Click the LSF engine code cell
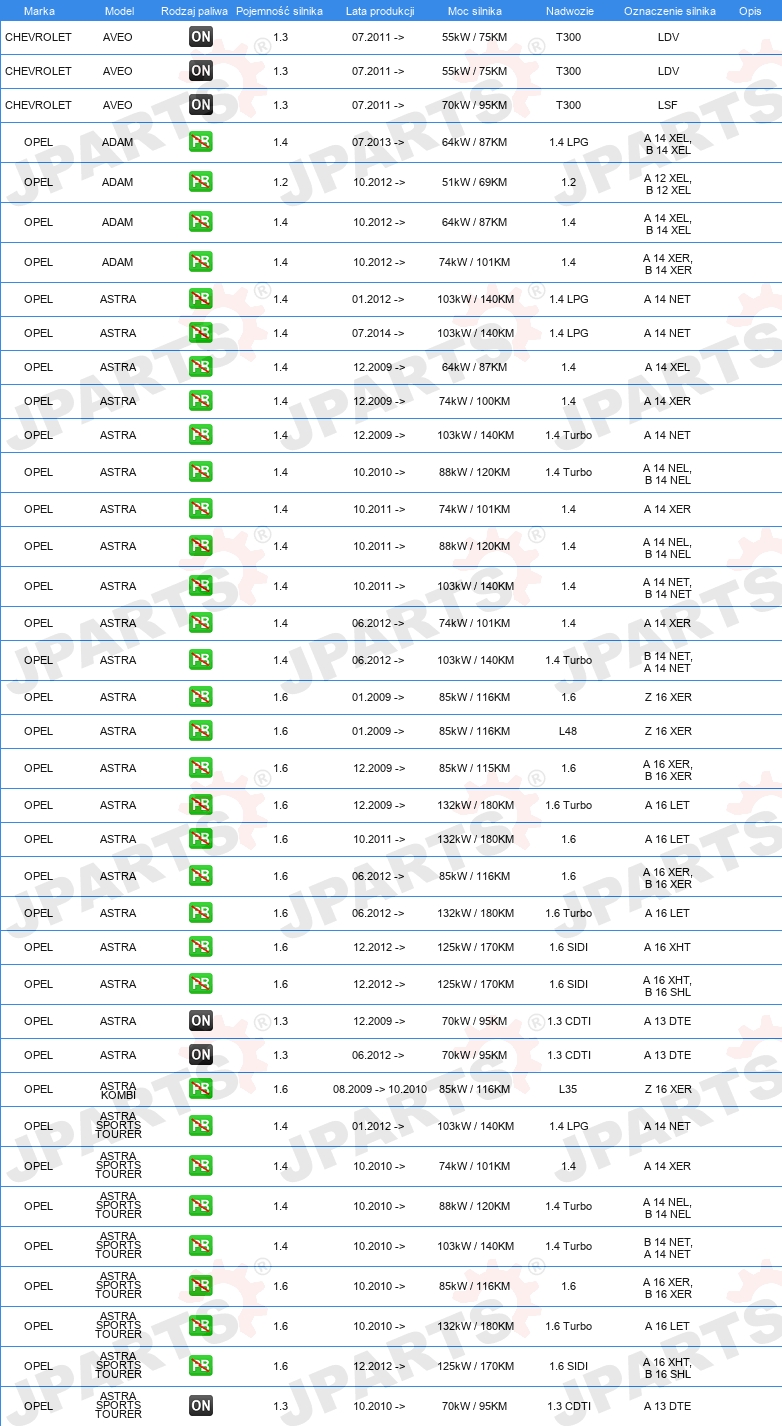Screen dimensions: 782x1426 [668, 105]
